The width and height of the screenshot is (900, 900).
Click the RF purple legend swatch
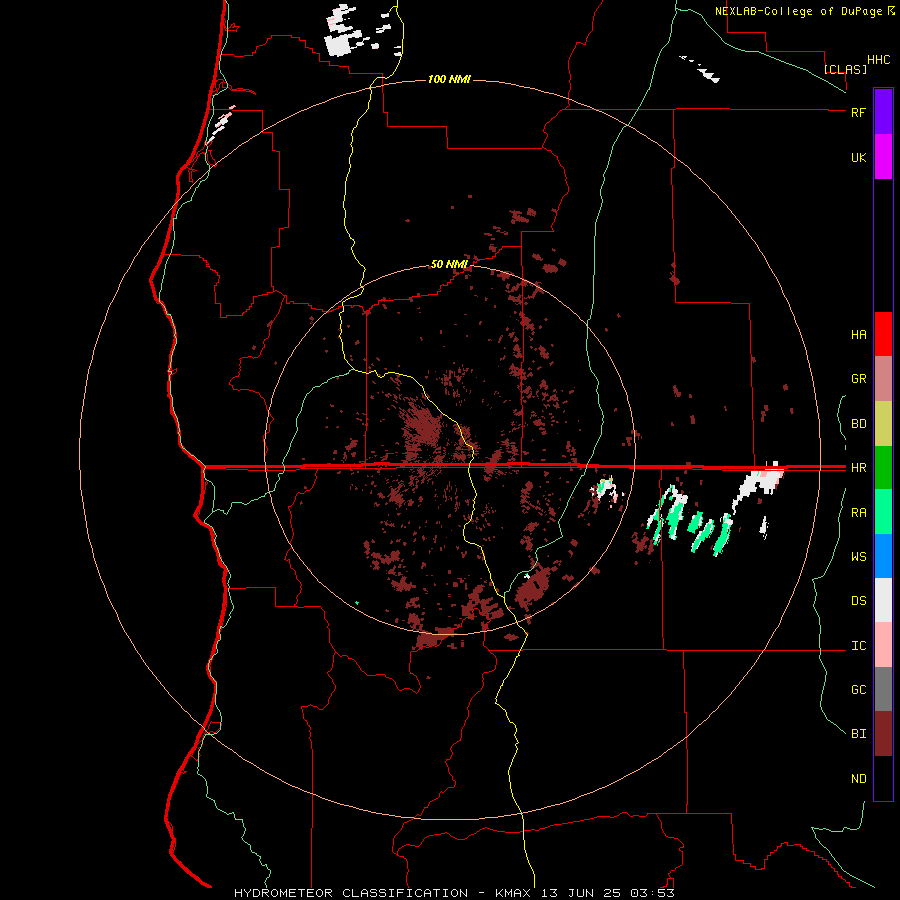coord(883,112)
